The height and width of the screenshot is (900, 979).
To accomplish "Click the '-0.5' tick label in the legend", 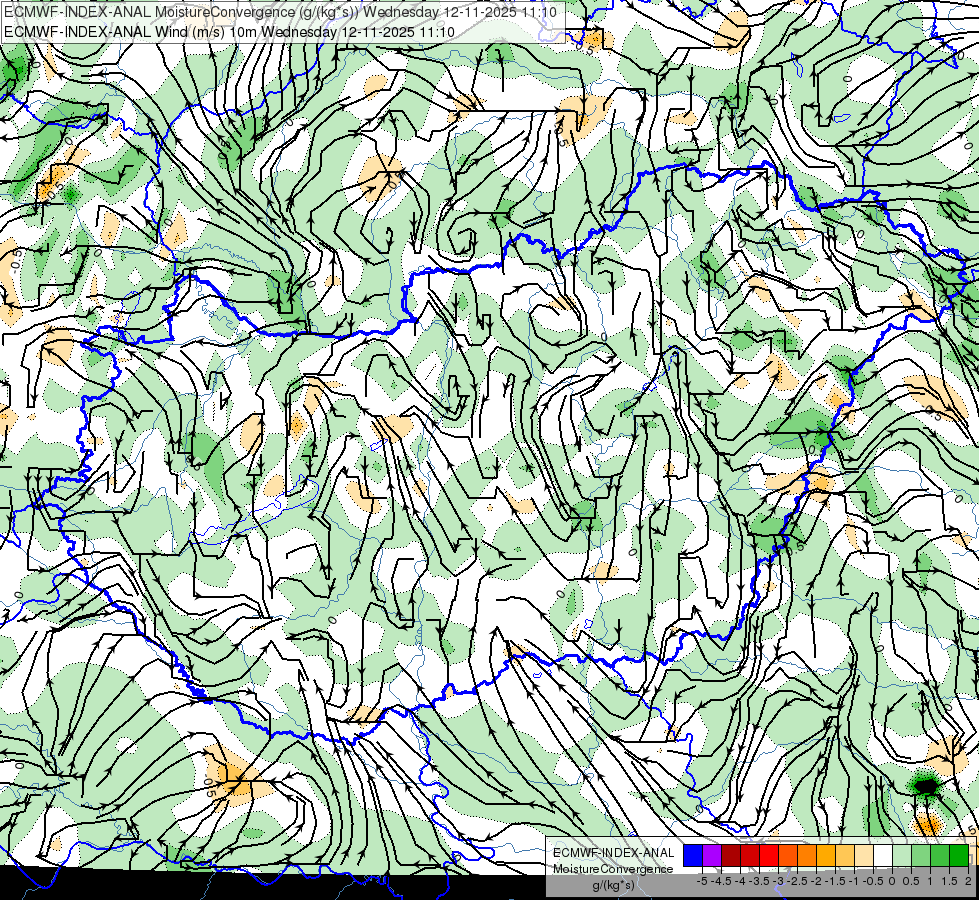I will click(x=873, y=881).
